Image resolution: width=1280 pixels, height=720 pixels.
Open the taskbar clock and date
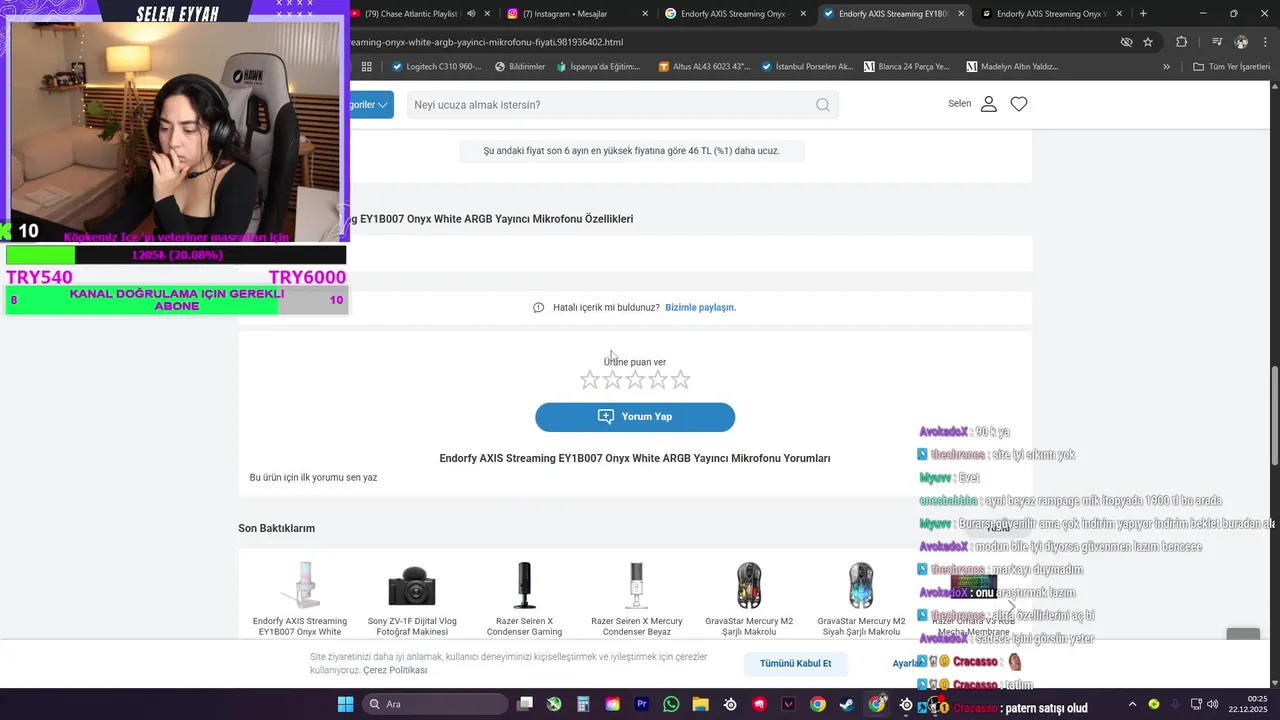click(x=1248, y=704)
